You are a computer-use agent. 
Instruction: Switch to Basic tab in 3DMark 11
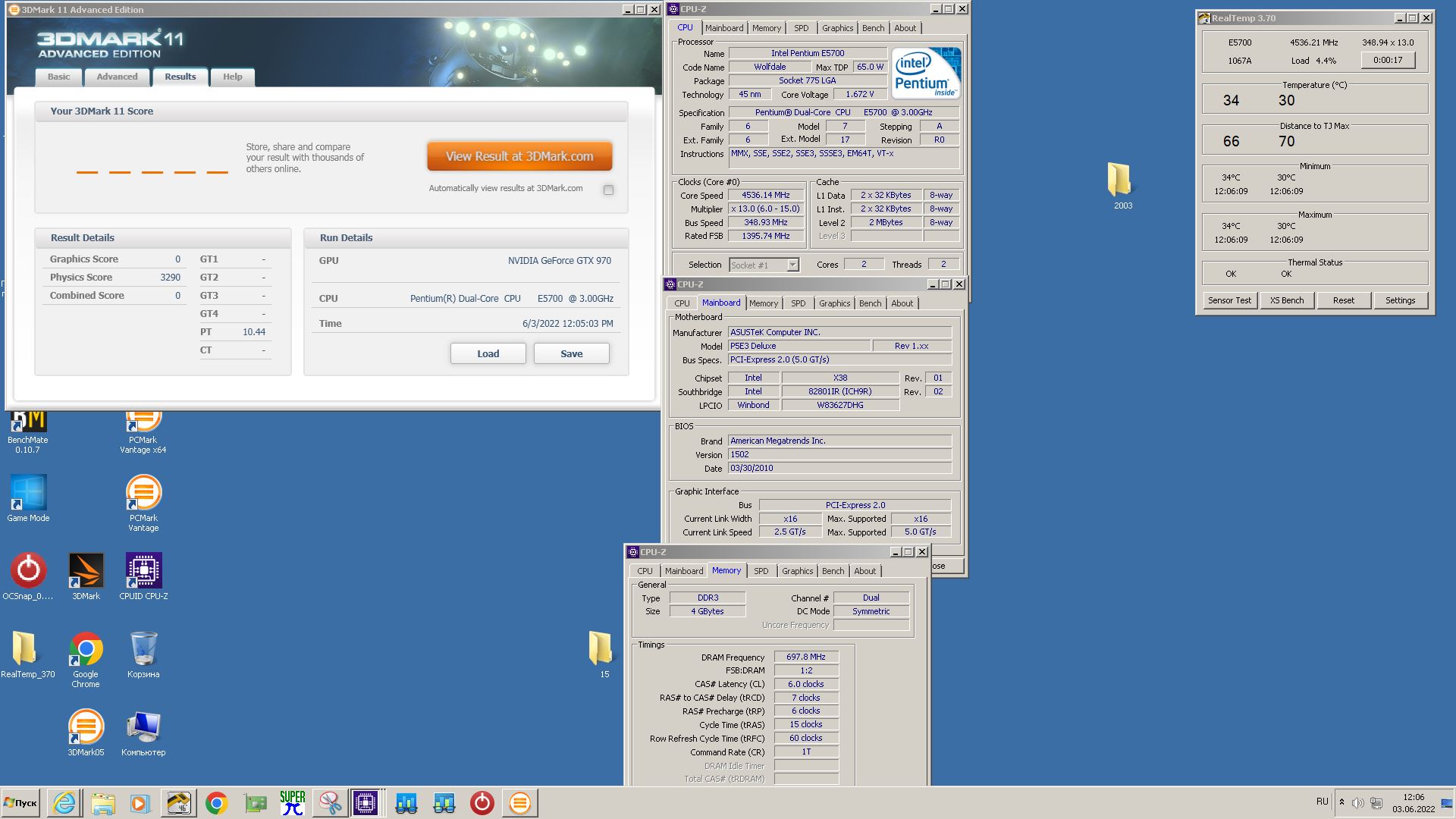coord(58,77)
